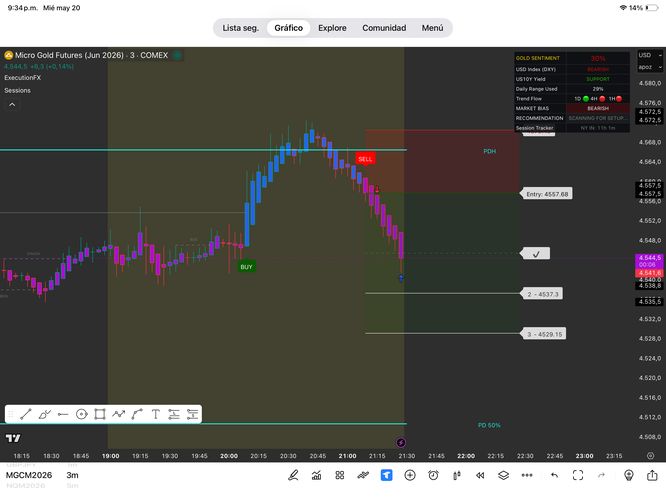Toggle the highlighted blue trading panel button

[x=387, y=475]
